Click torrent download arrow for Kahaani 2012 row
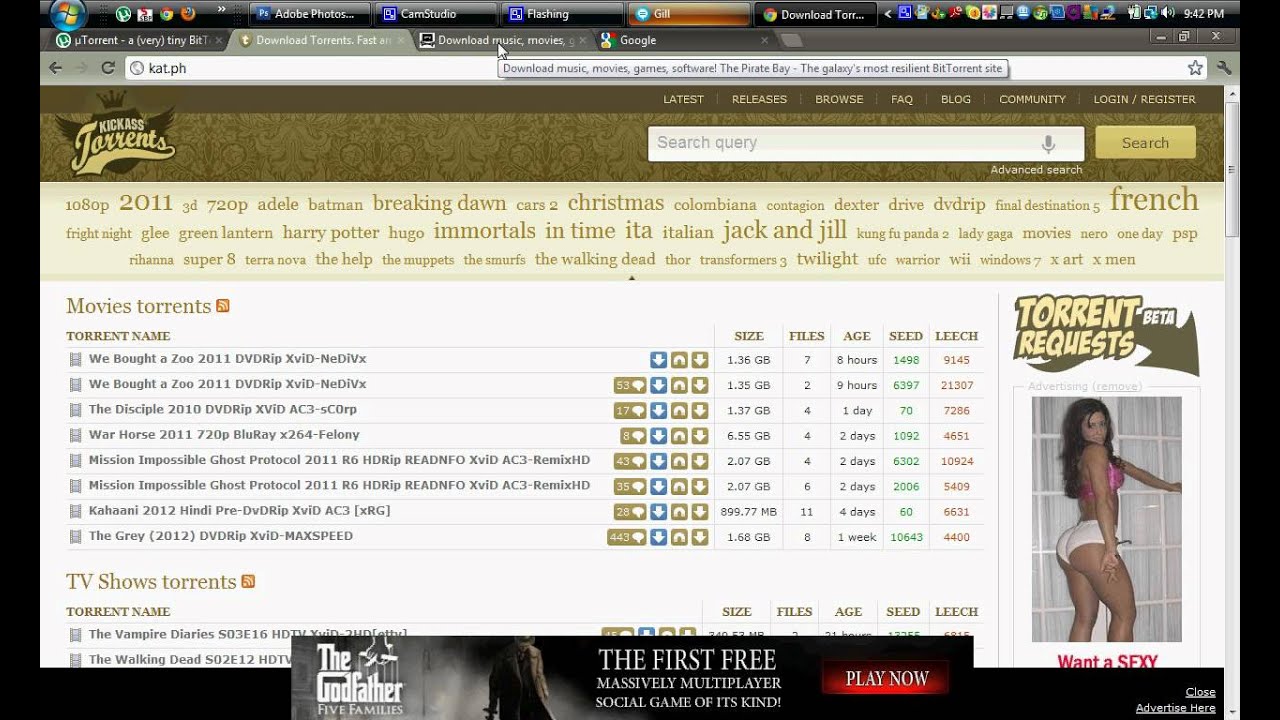 click(x=700, y=512)
